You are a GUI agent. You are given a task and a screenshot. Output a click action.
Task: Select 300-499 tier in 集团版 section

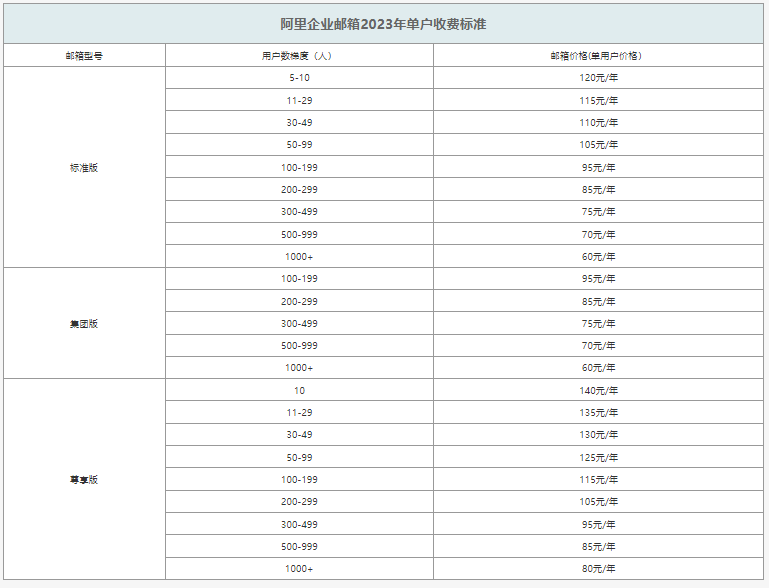(x=299, y=324)
